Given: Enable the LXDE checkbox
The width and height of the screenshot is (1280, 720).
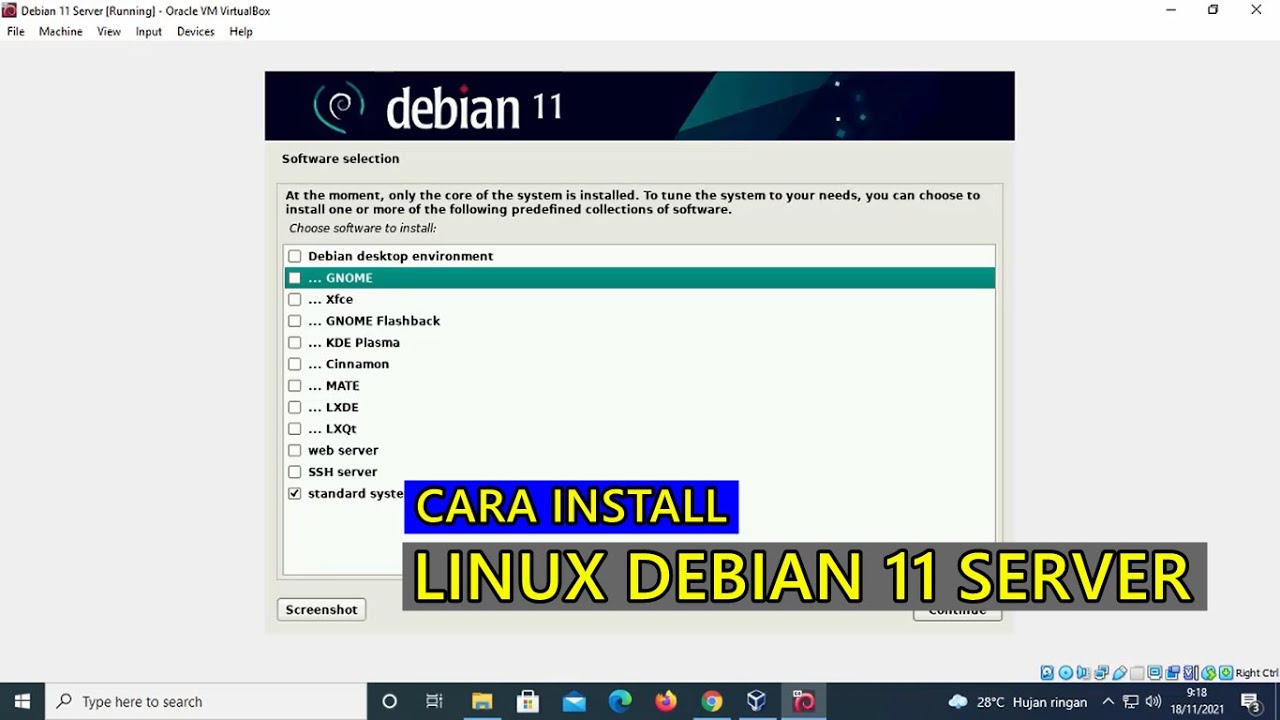Looking at the screenshot, I should coord(294,407).
